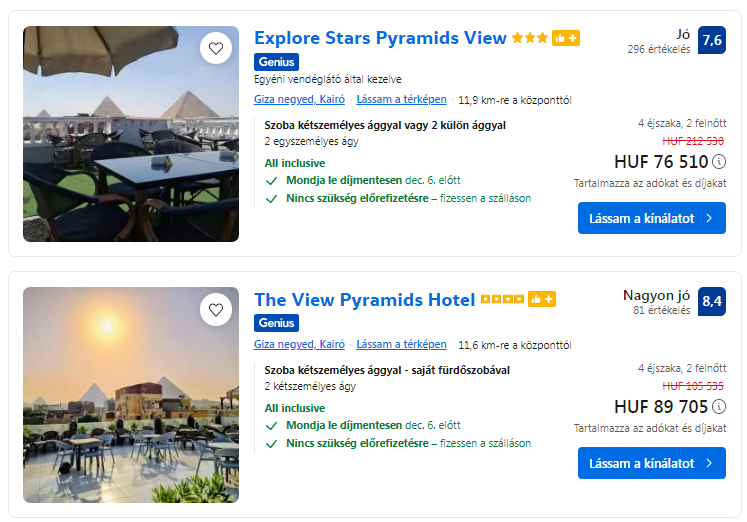Open The View Pyramids sunset photo thumbnail
Viewport: 747px width, 522px height.
pyautogui.click(x=131, y=395)
